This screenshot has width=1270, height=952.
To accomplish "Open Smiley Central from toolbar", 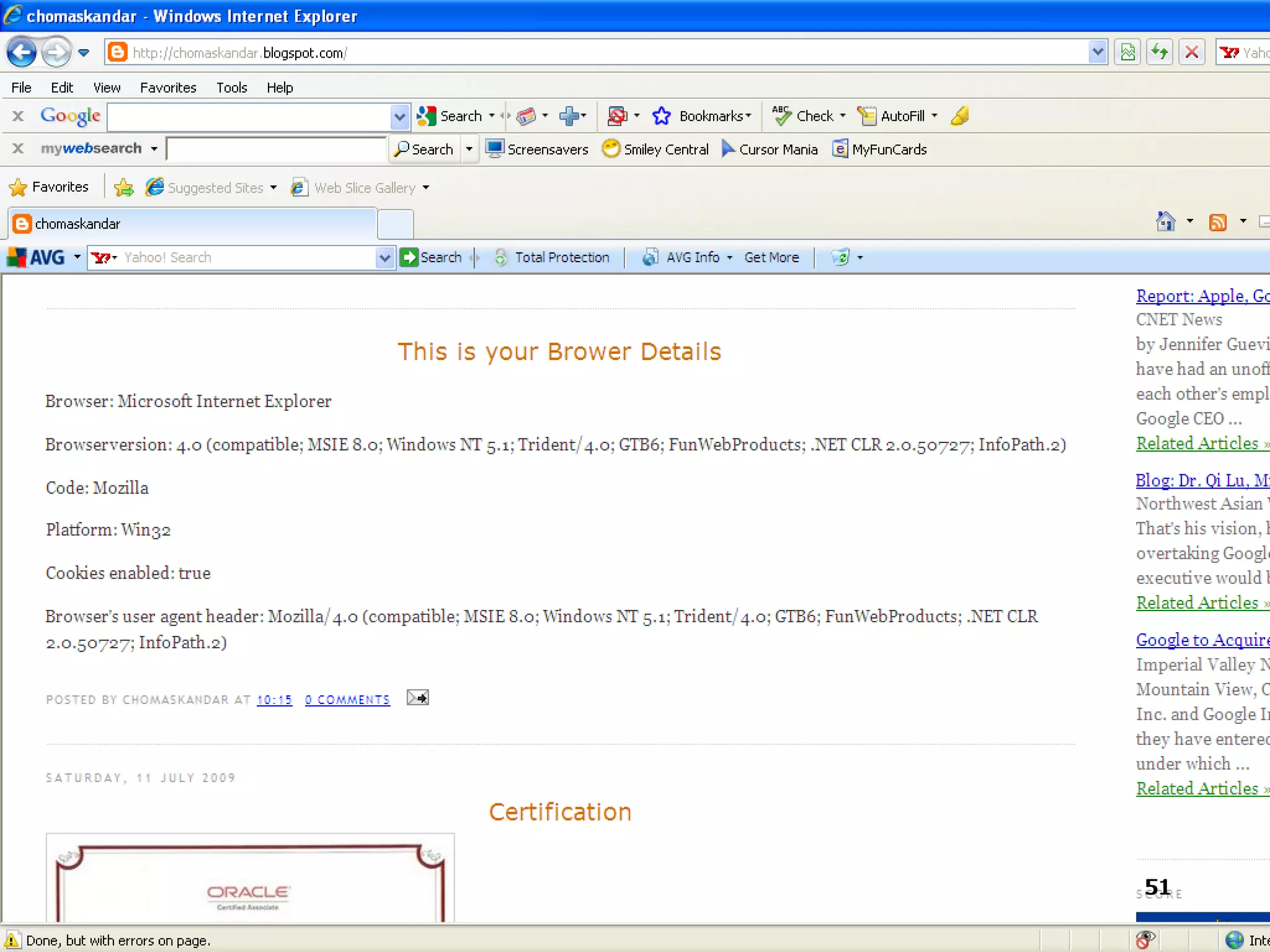I will 655,149.
